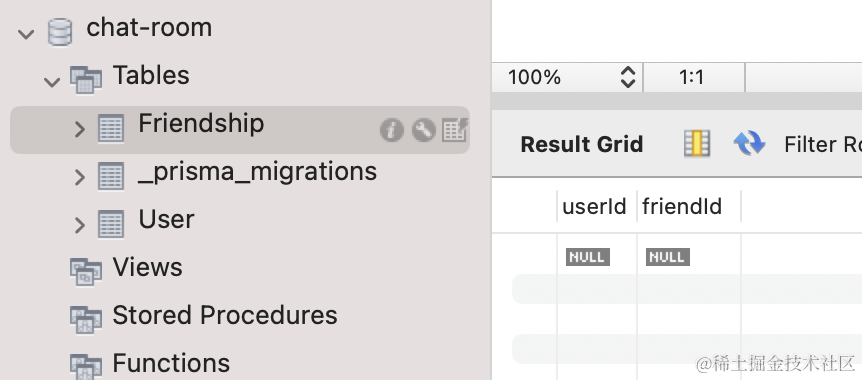The image size is (862, 380).
Task: Select the _prisma_migrations table
Action: [x=257, y=172]
